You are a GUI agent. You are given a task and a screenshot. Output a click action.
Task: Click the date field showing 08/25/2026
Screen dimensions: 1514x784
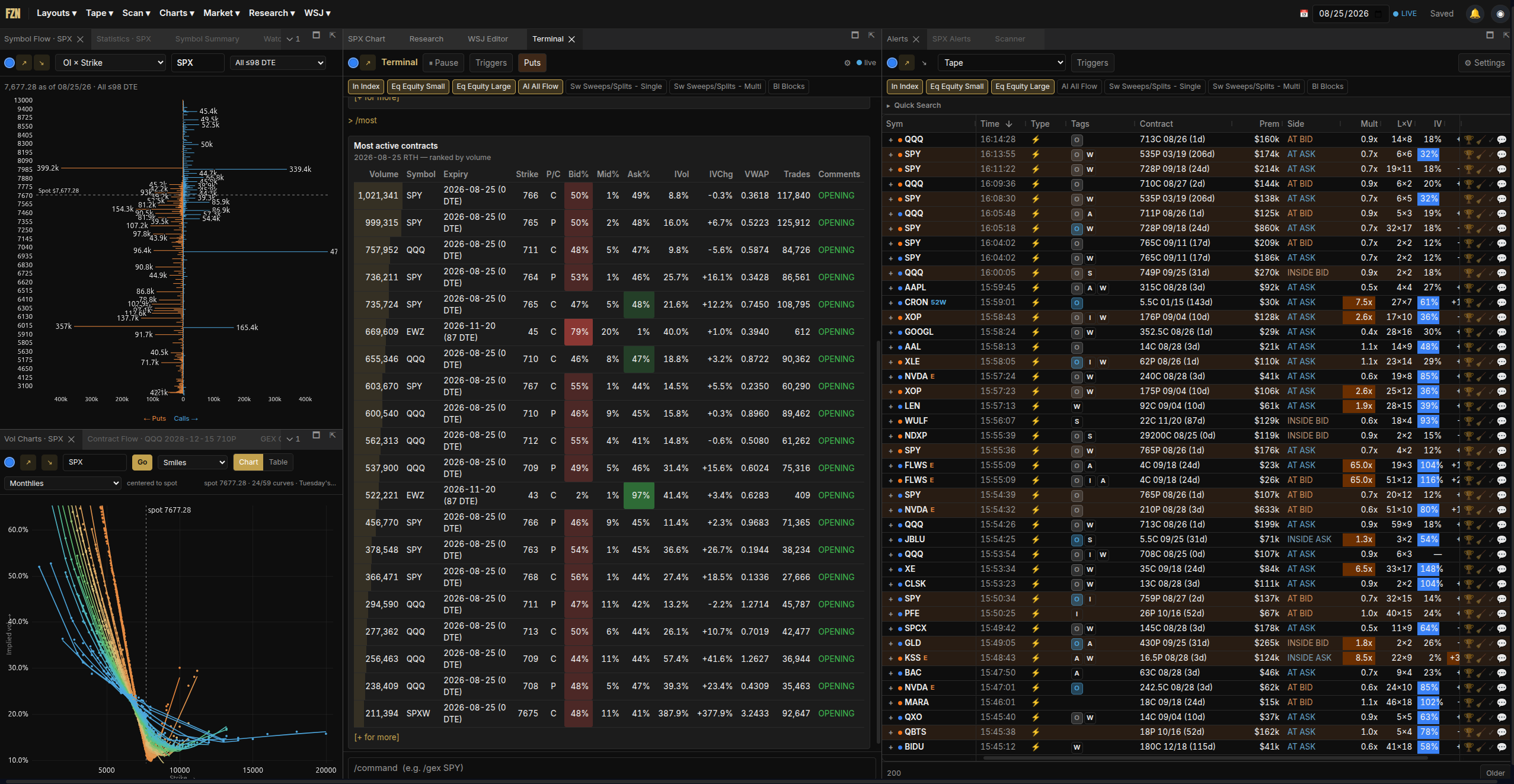(1350, 14)
